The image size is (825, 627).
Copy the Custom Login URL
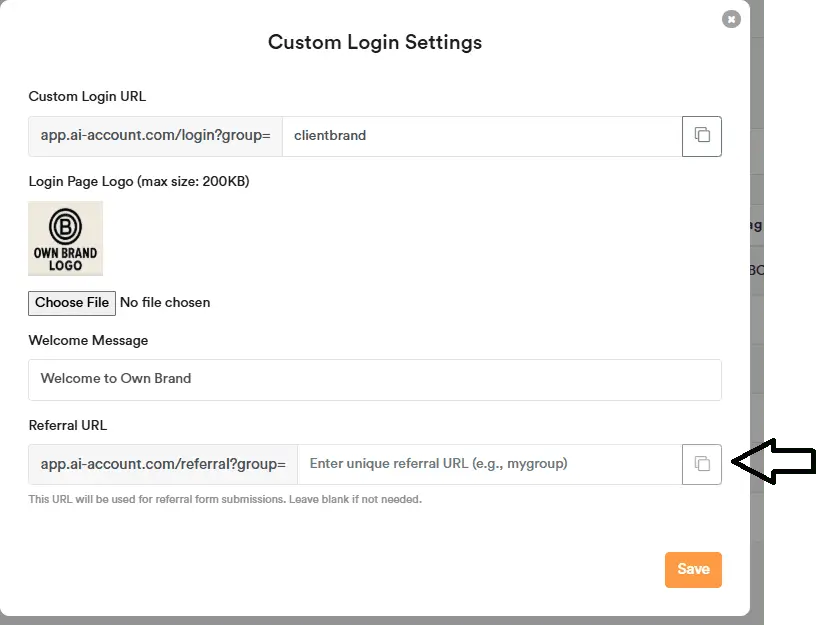[702, 136]
